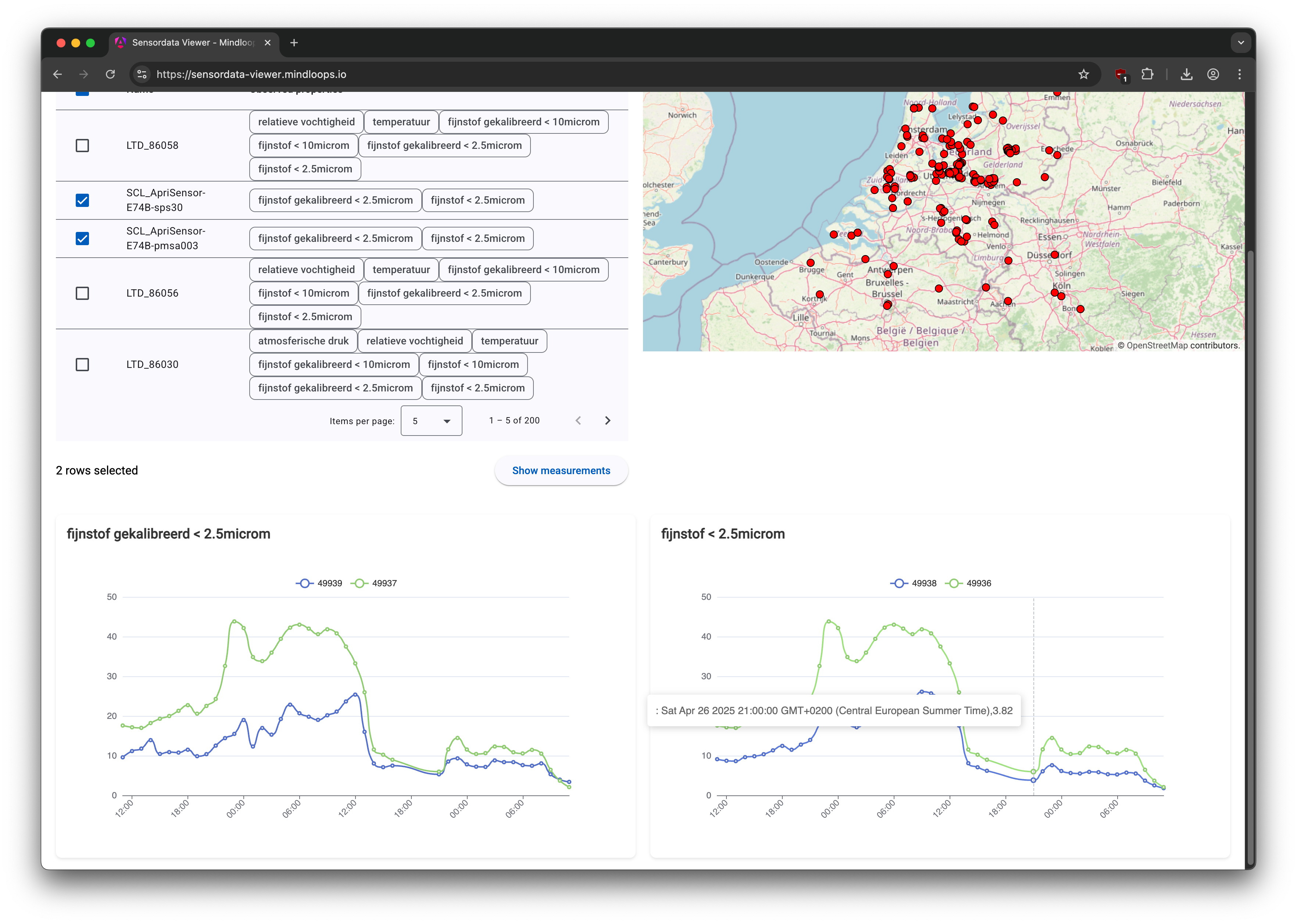Viewport: 1297px width, 924px height.
Task: Click '2 rows selected' text
Action: [97, 470]
